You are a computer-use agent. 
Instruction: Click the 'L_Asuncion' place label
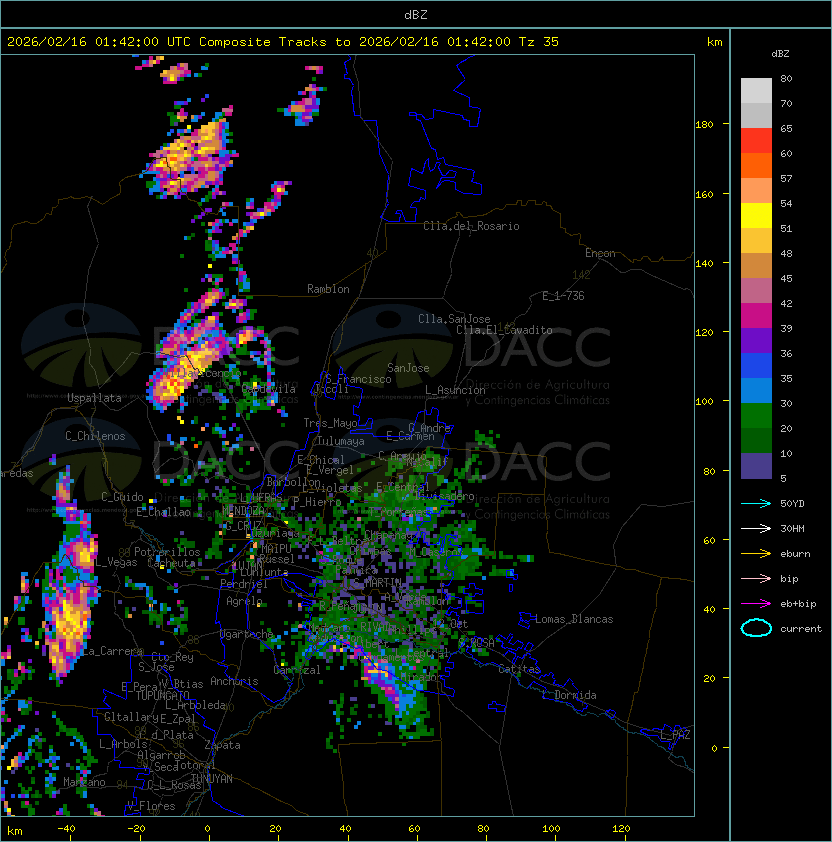click(455, 390)
